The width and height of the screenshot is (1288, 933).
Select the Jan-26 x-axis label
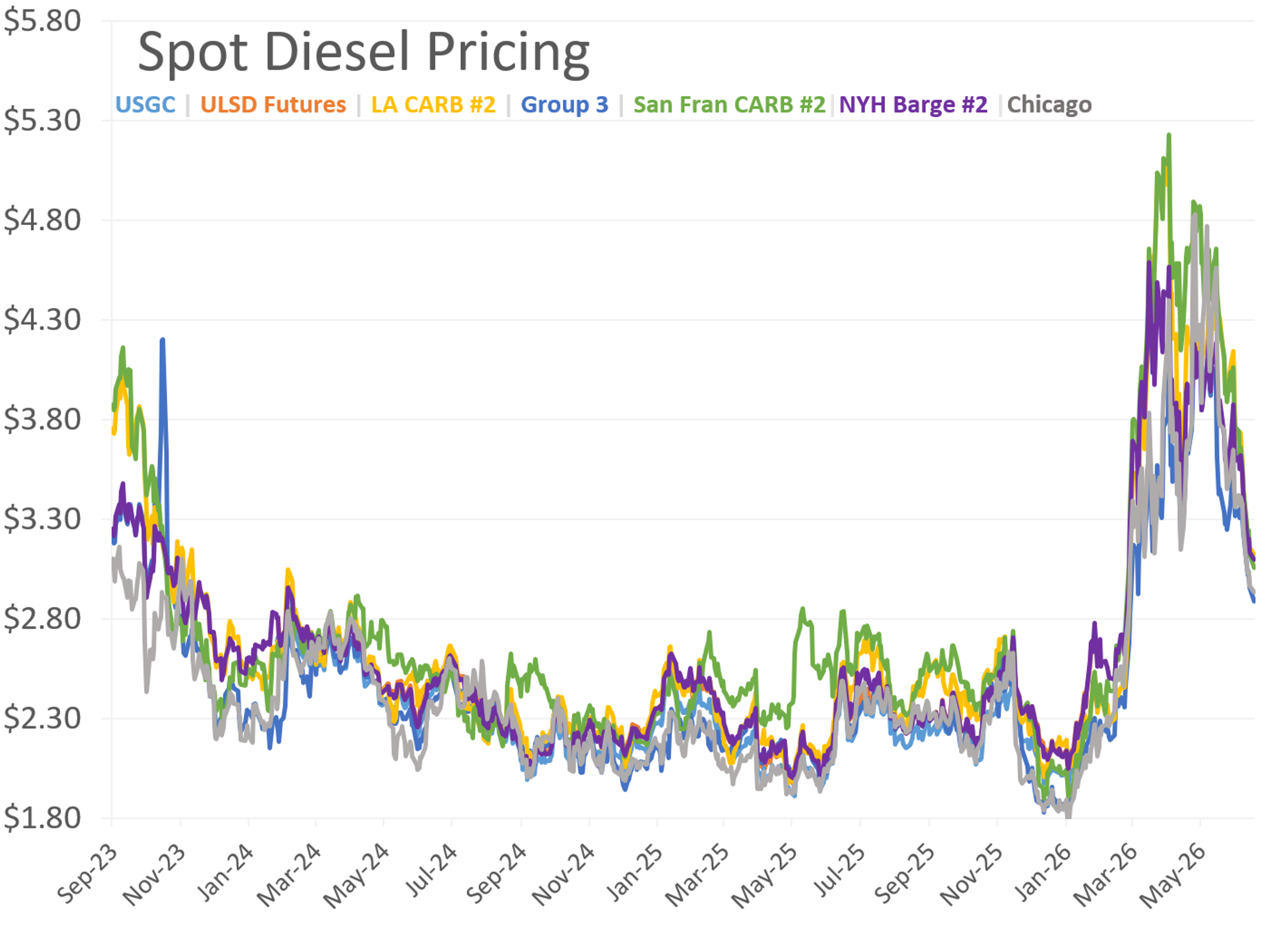(1043, 873)
